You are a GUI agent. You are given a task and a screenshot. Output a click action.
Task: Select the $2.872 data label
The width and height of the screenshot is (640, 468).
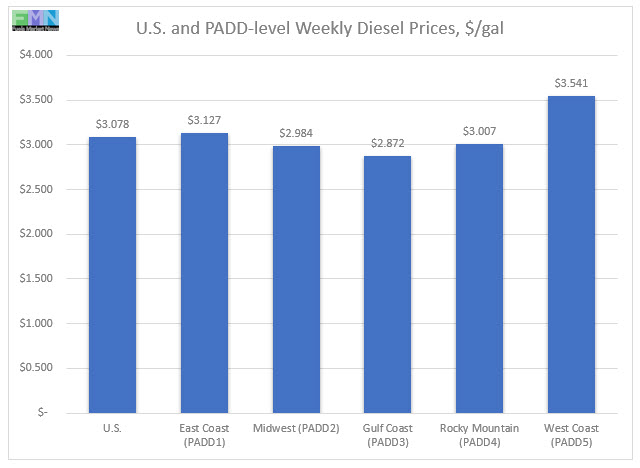(x=387, y=143)
